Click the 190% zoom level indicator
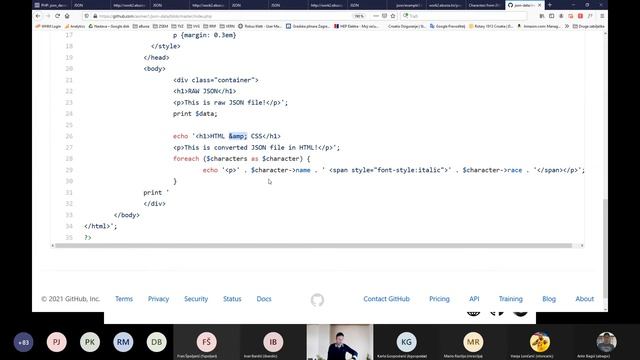The height and width of the screenshot is (360, 640). click(359, 16)
